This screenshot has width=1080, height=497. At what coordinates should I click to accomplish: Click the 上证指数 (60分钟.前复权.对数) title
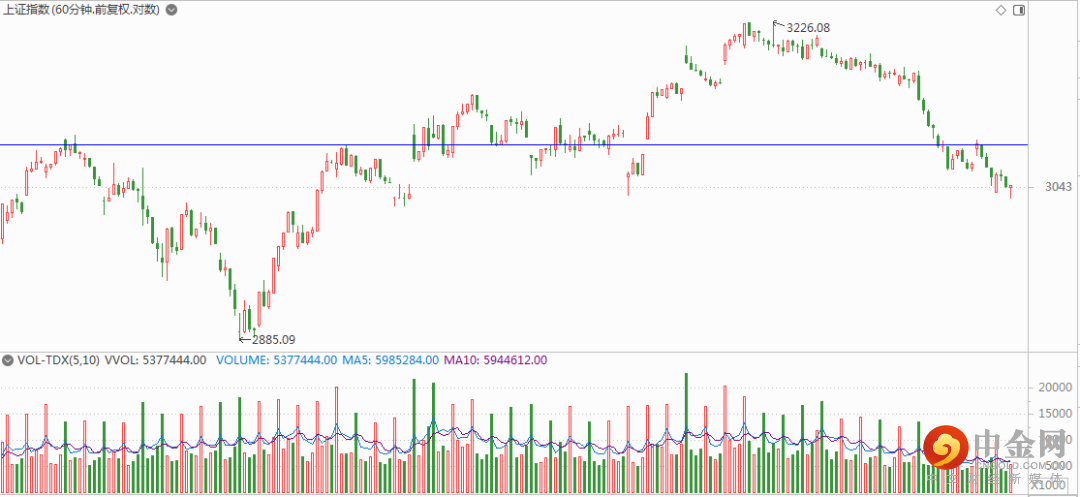pos(82,9)
